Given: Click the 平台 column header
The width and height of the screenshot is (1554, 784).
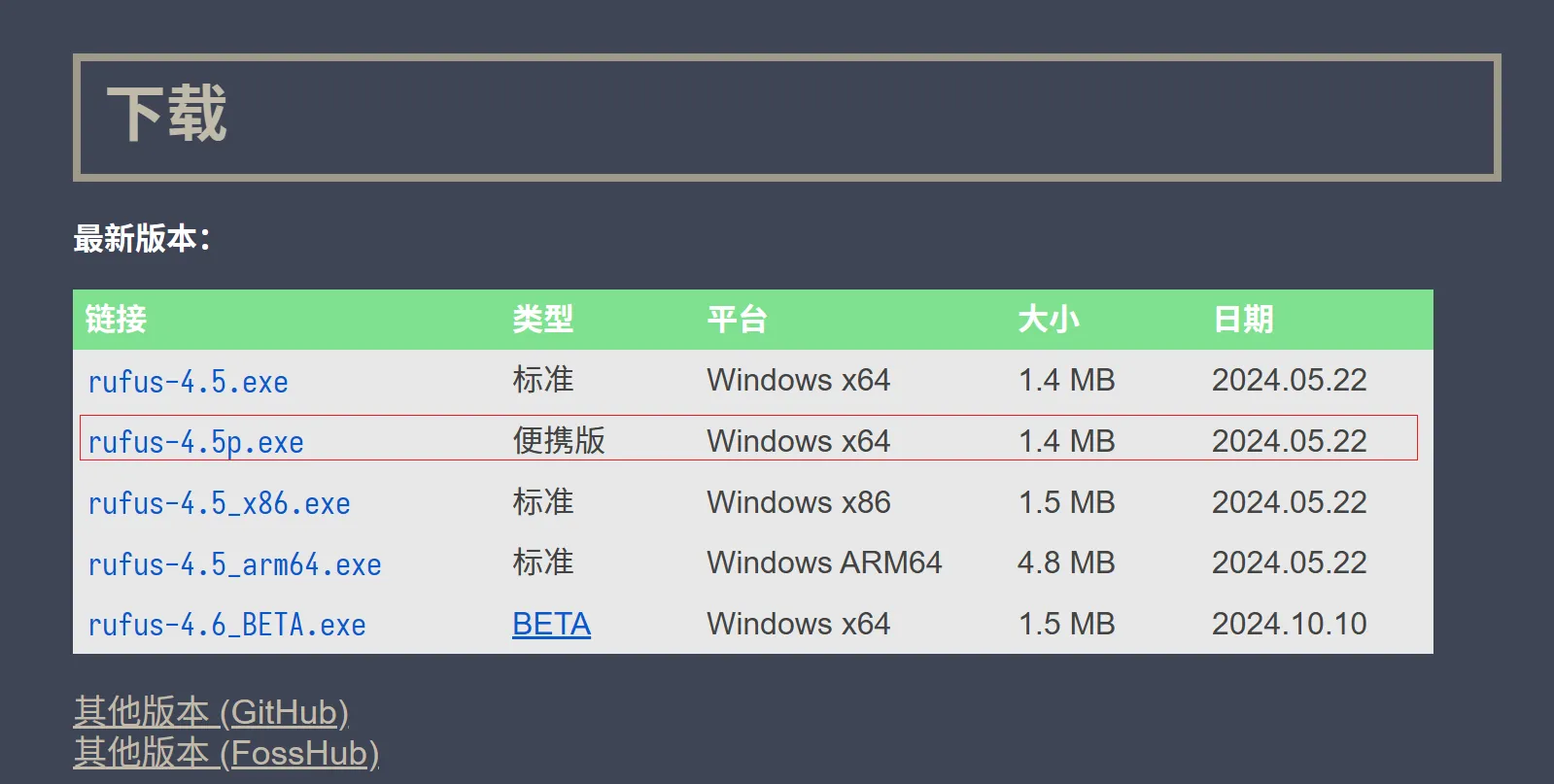Looking at the screenshot, I should click(x=737, y=319).
